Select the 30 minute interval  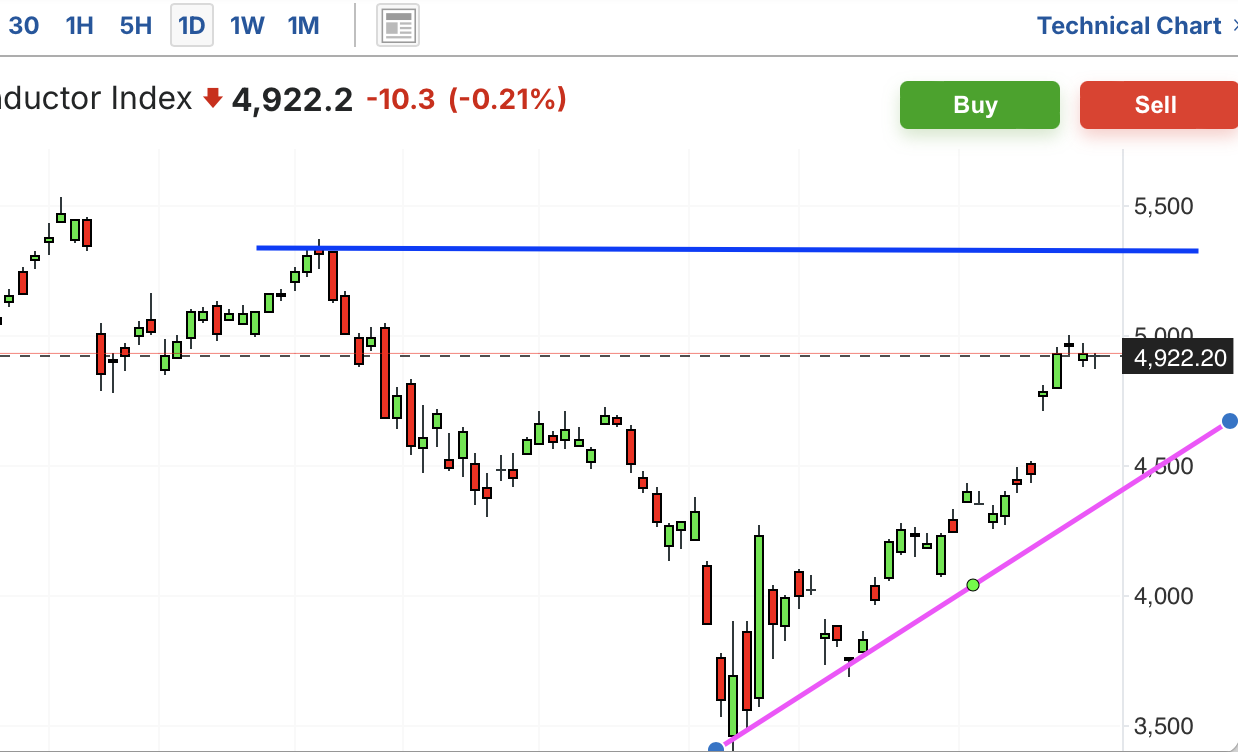pos(23,26)
